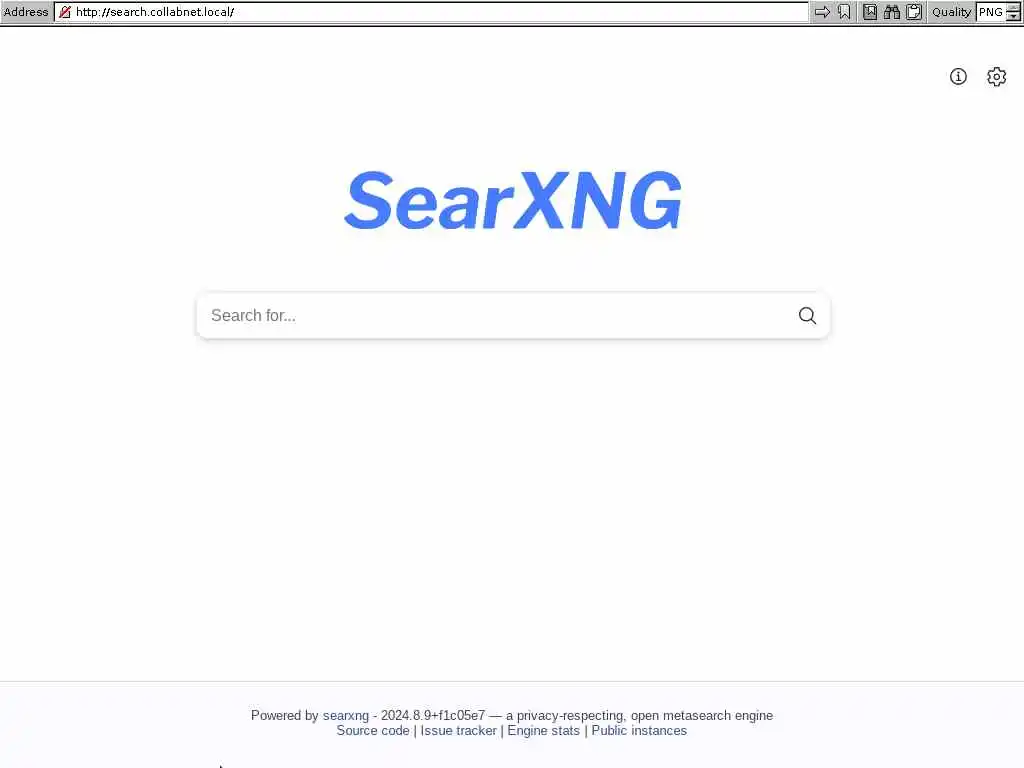Click the address URL field
The width and height of the screenshot is (1024, 768).
point(432,12)
